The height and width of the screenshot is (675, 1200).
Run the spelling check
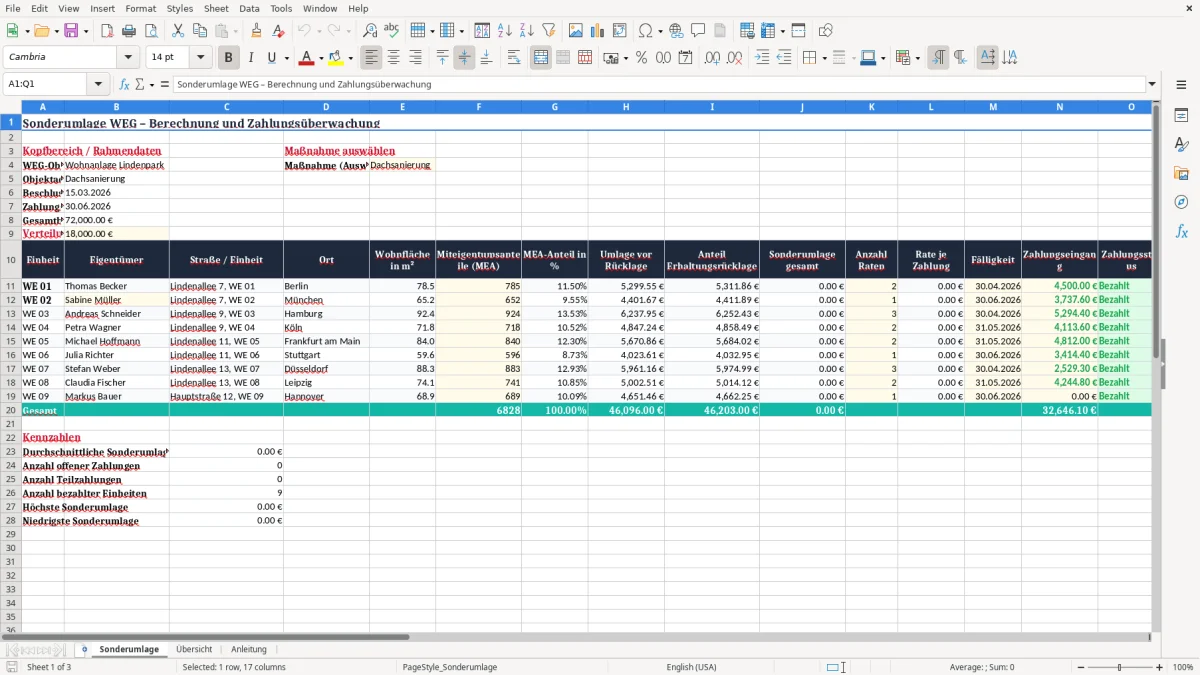(391, 31)
